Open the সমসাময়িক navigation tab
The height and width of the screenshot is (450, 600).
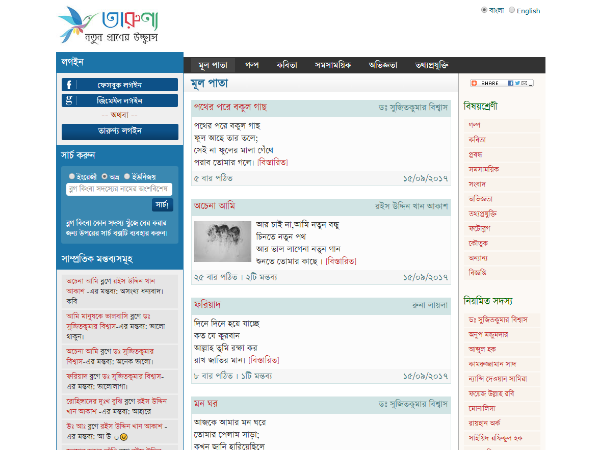[333, 65]
